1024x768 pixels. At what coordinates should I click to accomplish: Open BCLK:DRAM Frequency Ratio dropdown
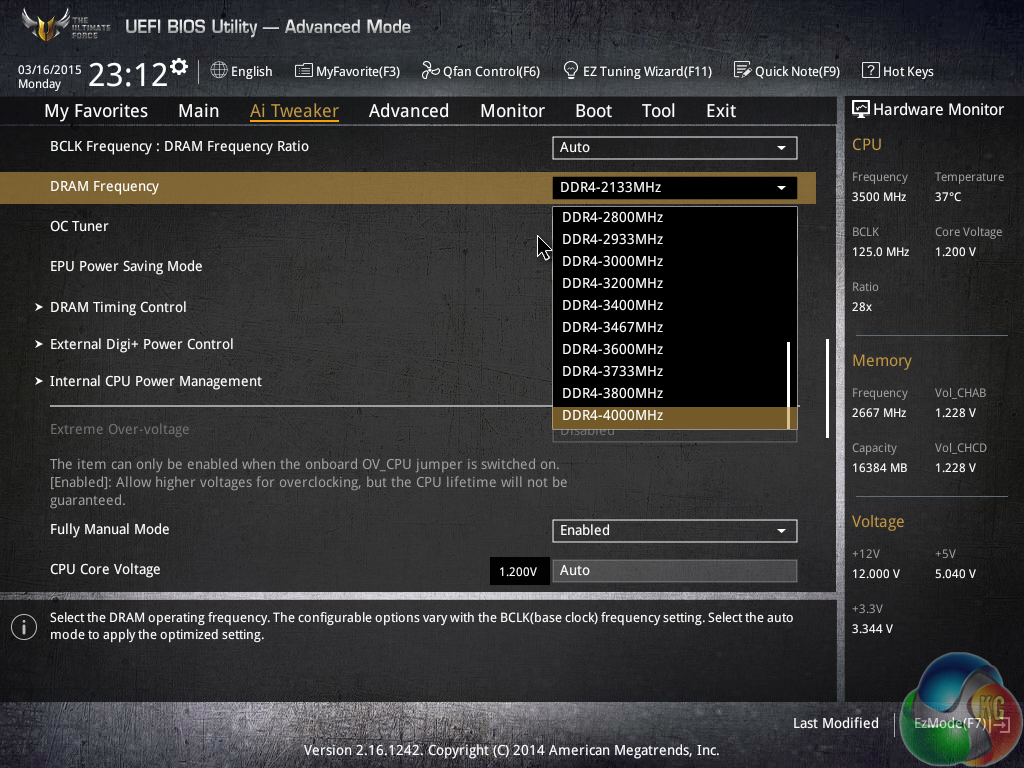pyautogui.click(x=675, y=148)
